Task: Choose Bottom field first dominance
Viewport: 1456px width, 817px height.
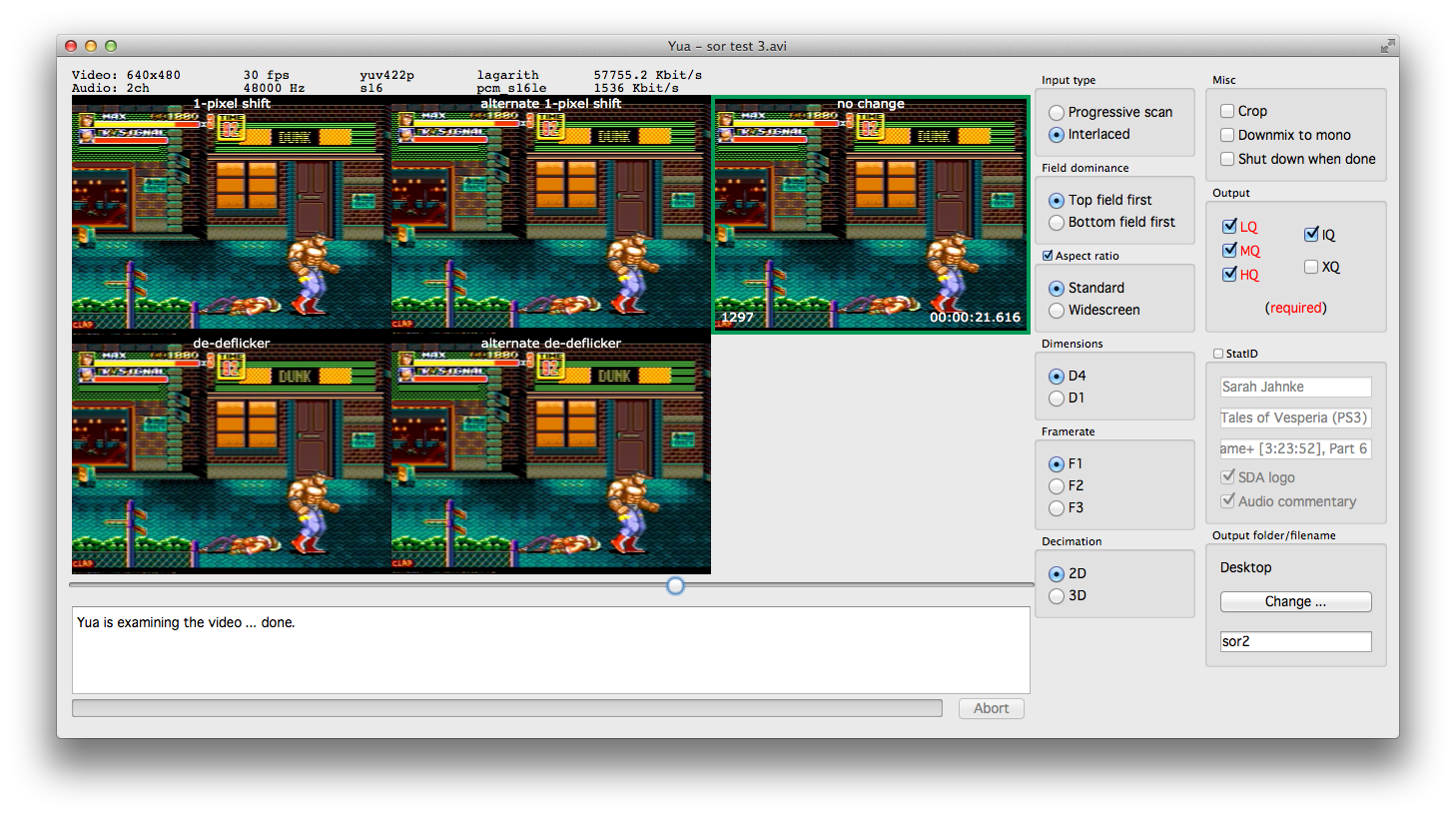Action: 1057,223
